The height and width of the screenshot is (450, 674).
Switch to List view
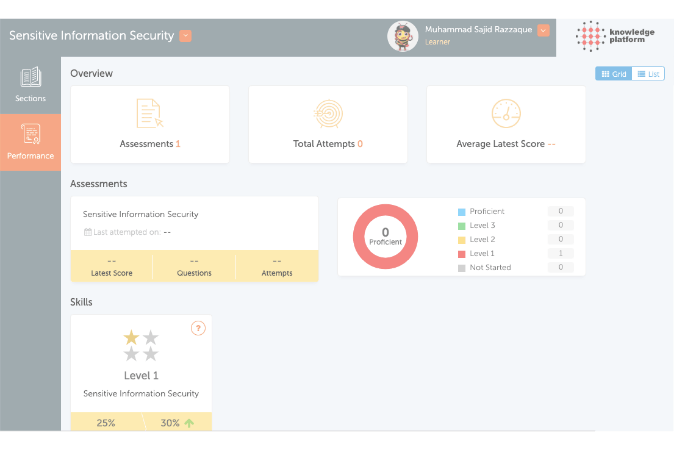(x=648, y=74)
